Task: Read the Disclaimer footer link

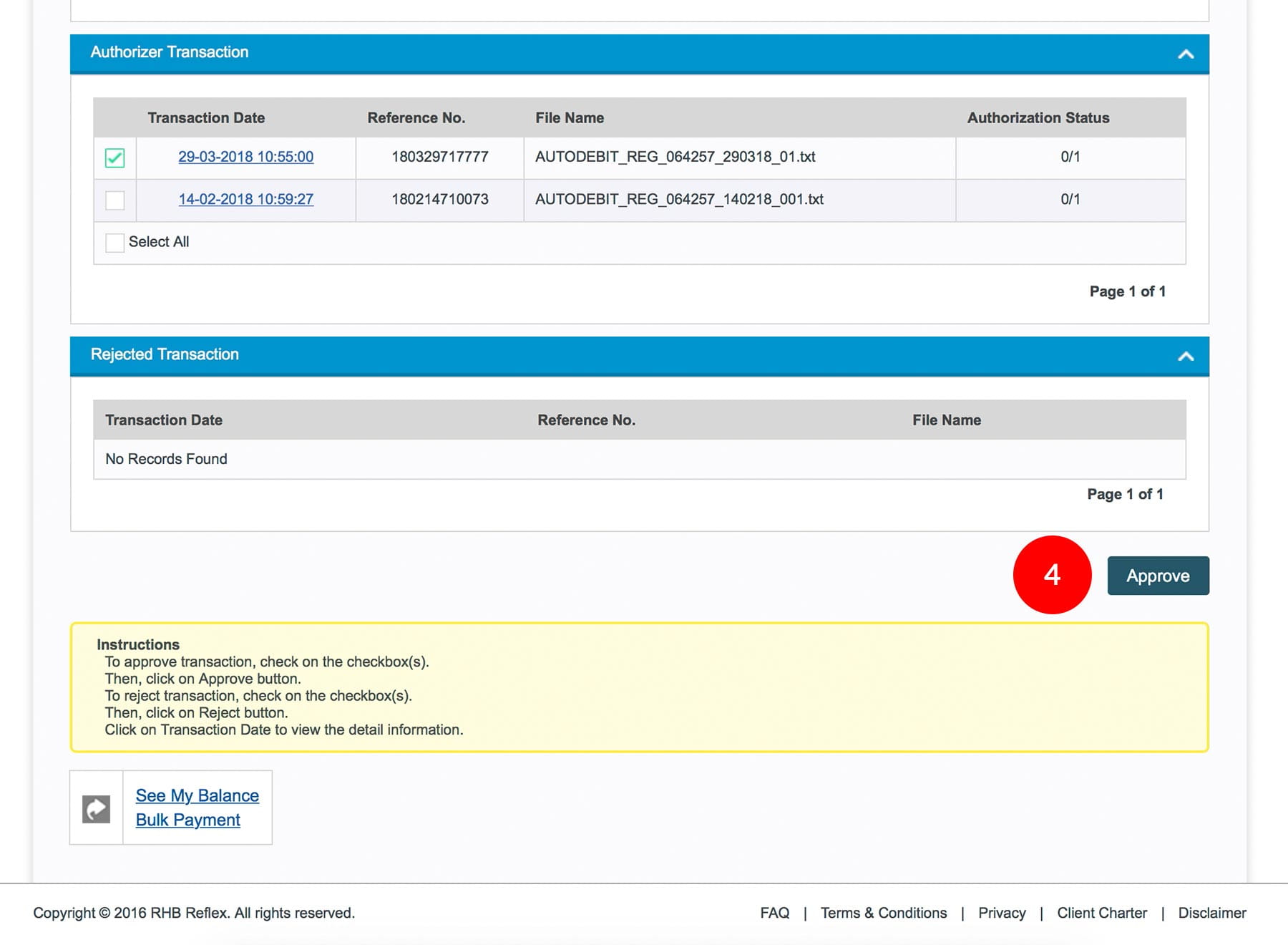Action: (1211, 913)
